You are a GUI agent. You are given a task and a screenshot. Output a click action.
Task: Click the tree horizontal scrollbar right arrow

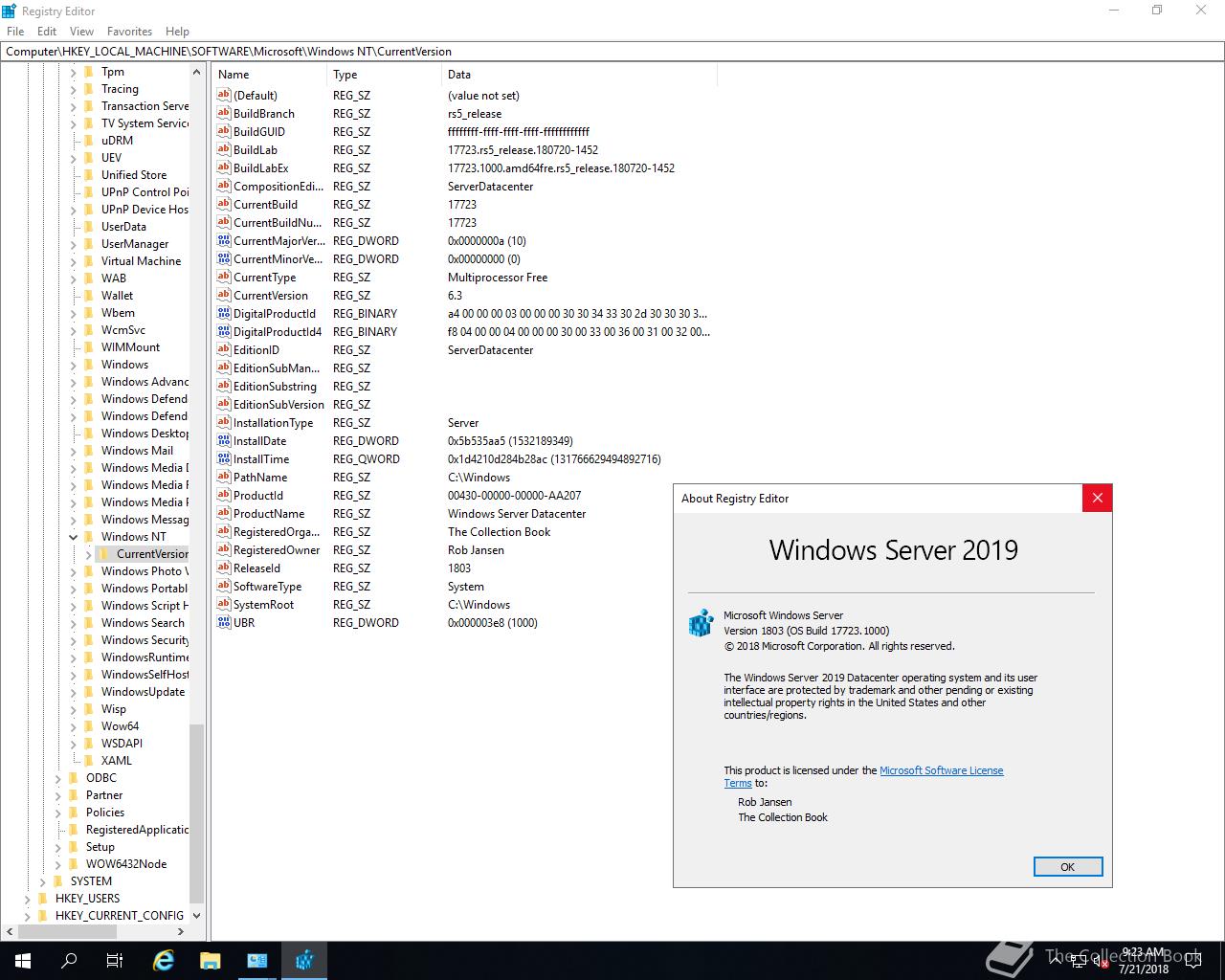(x=181, y=931)
